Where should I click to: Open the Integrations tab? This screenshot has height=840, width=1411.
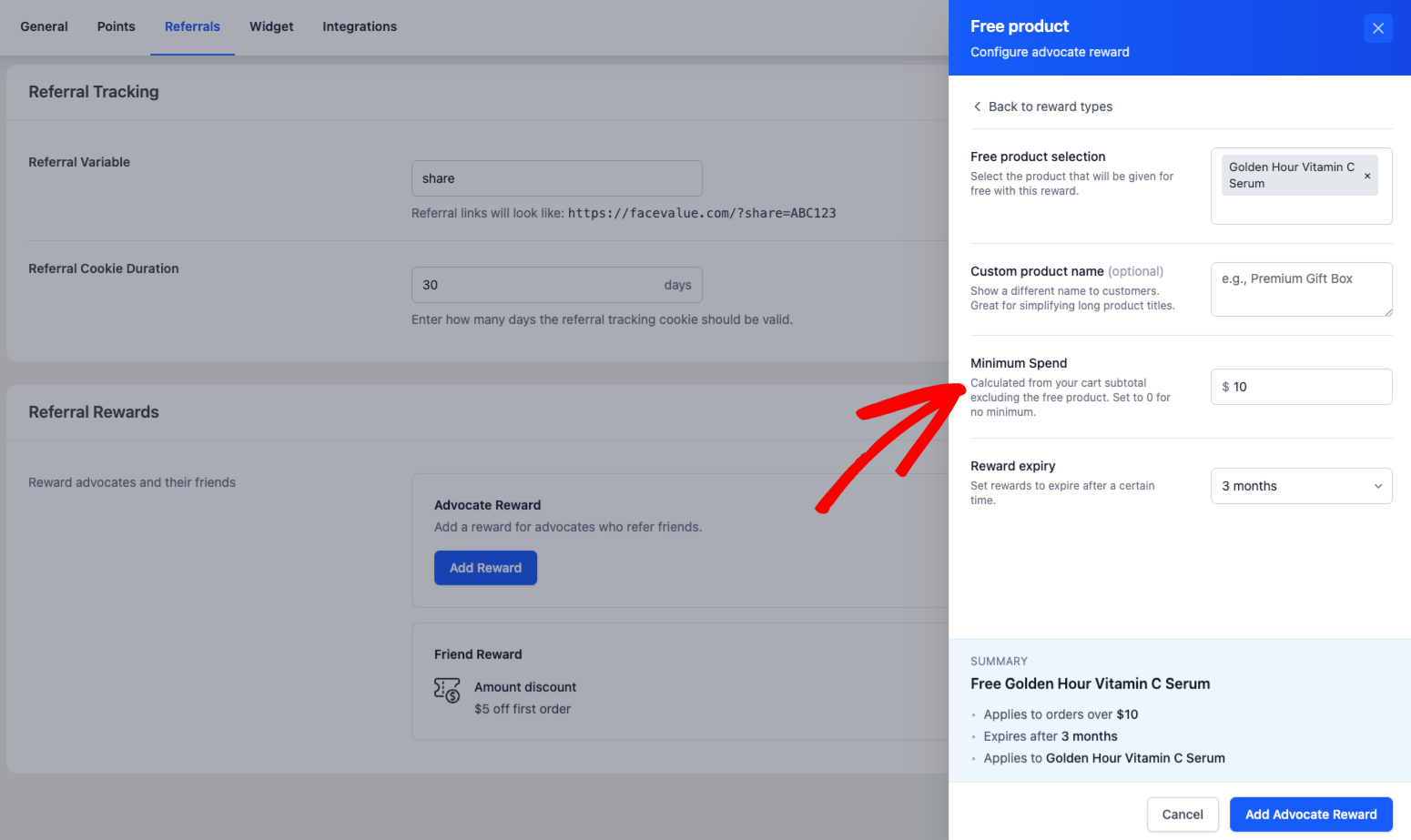[x=360, y=26]
